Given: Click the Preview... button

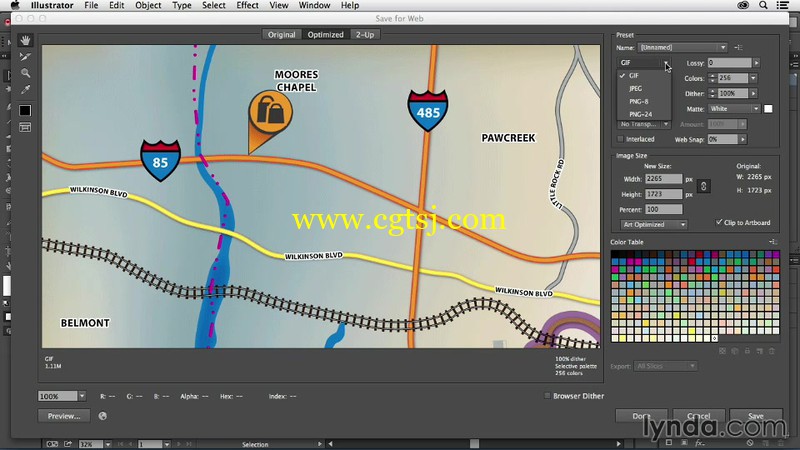Looking at the screenshot, I should point(64,416).
